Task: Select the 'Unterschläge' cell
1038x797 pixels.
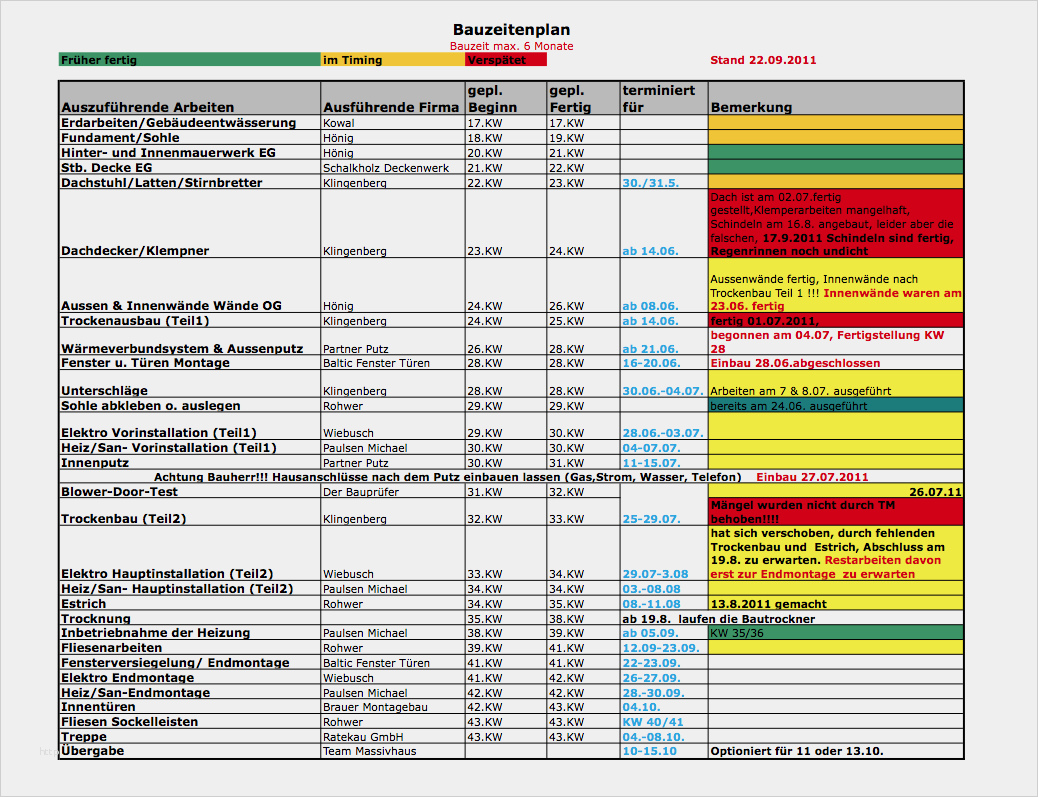Action: point(189,384)
